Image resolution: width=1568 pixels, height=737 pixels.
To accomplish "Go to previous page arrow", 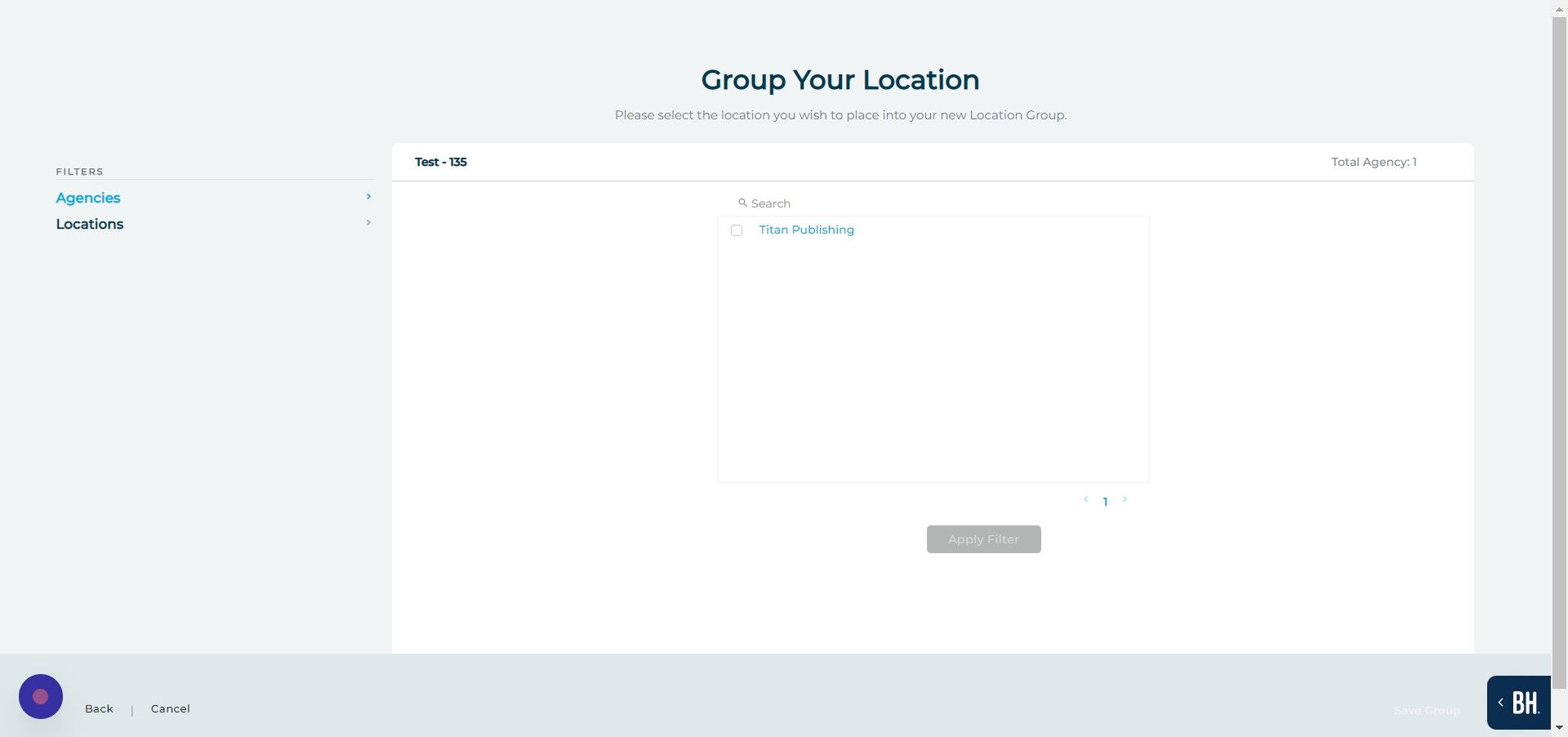I will click(1085, 499).
